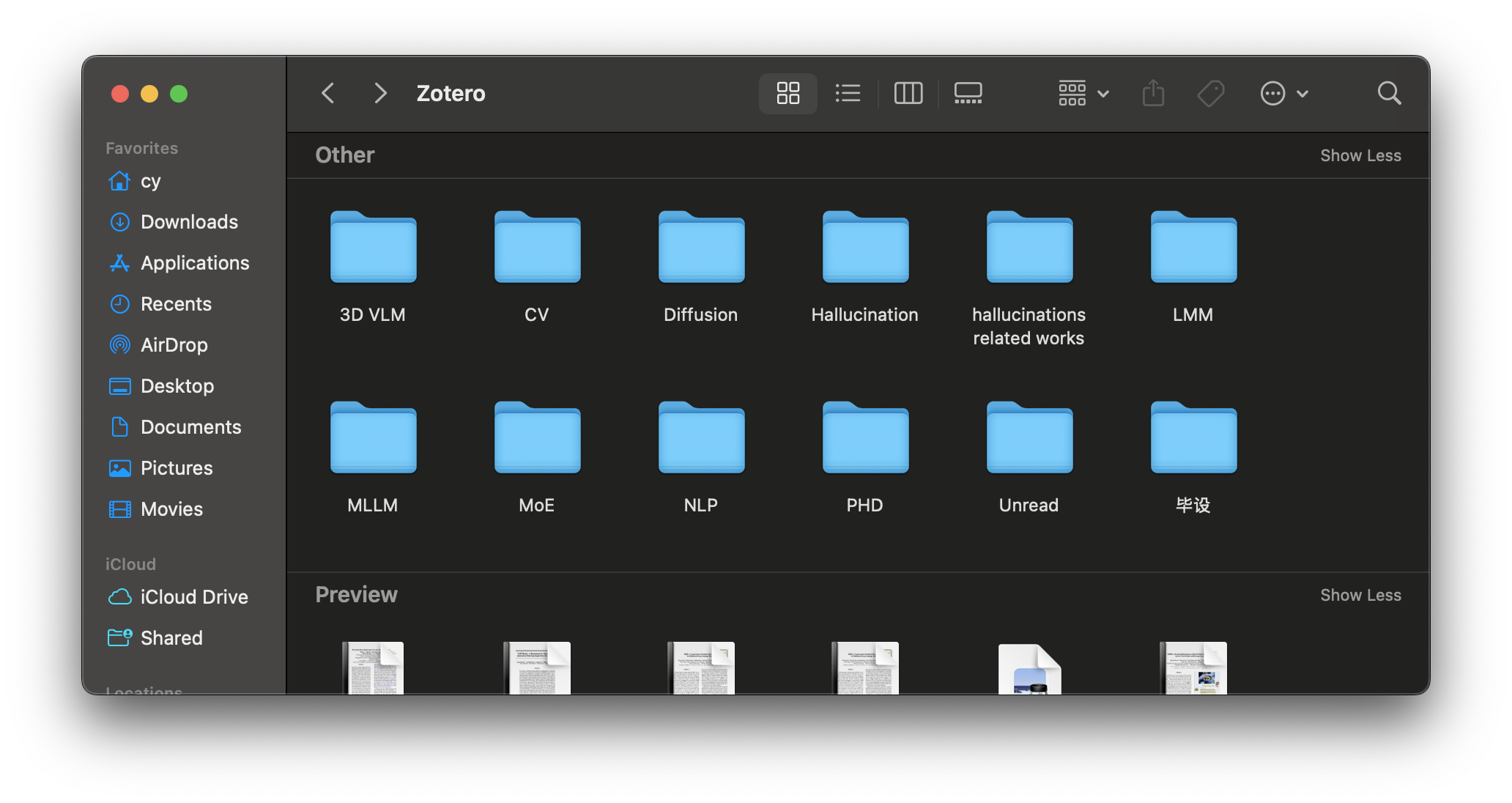This screenshot has height=803, width=1512.
Task: Click the iCloud sidebar heading
Action: point(130,564)
